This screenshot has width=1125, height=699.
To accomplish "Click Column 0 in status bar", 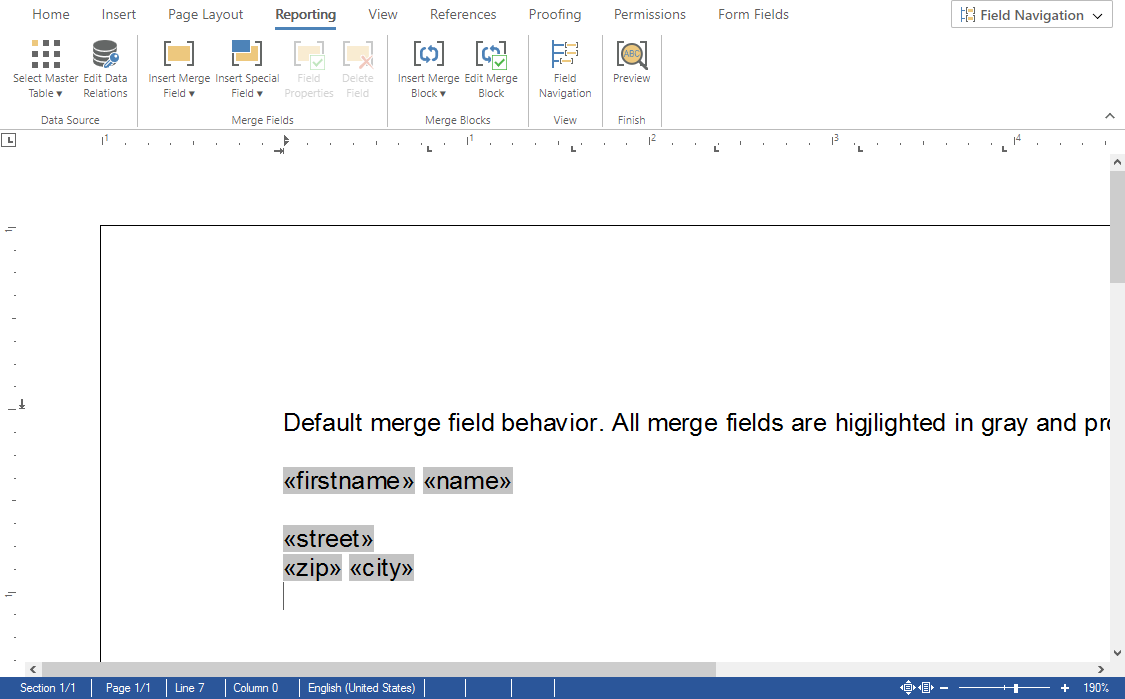I will pos(255,688).
